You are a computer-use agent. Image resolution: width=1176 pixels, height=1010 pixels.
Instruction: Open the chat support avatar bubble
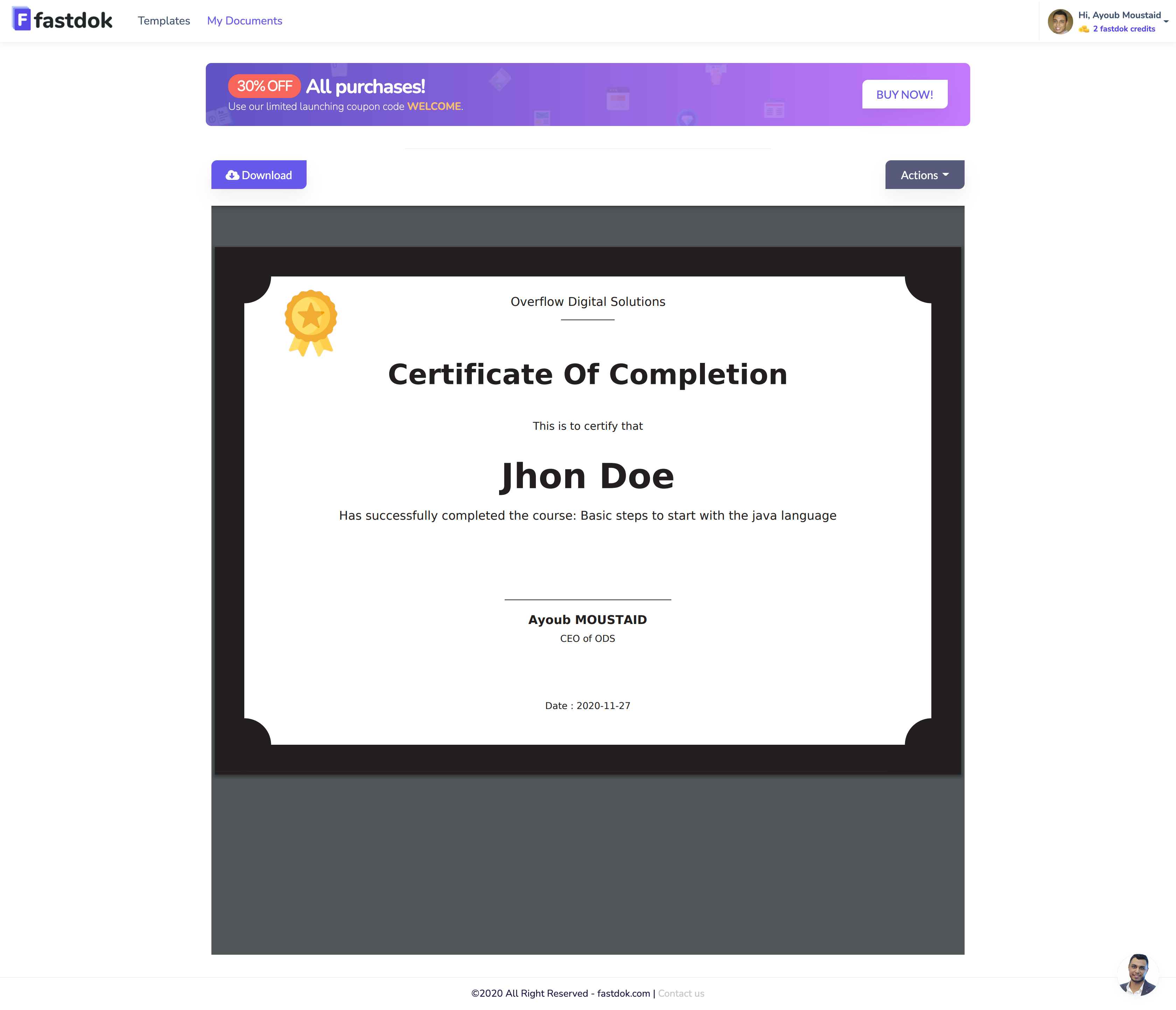(x=1137, y=975)
